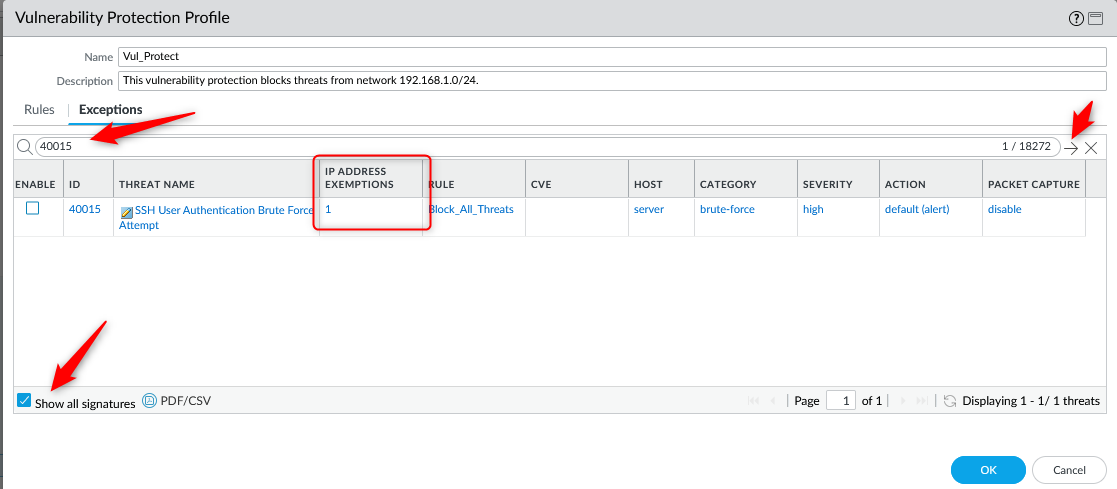Click the edit pencil icon beside SSH threat
Viewport: 1117px width, 489px height.
(127, 212)
